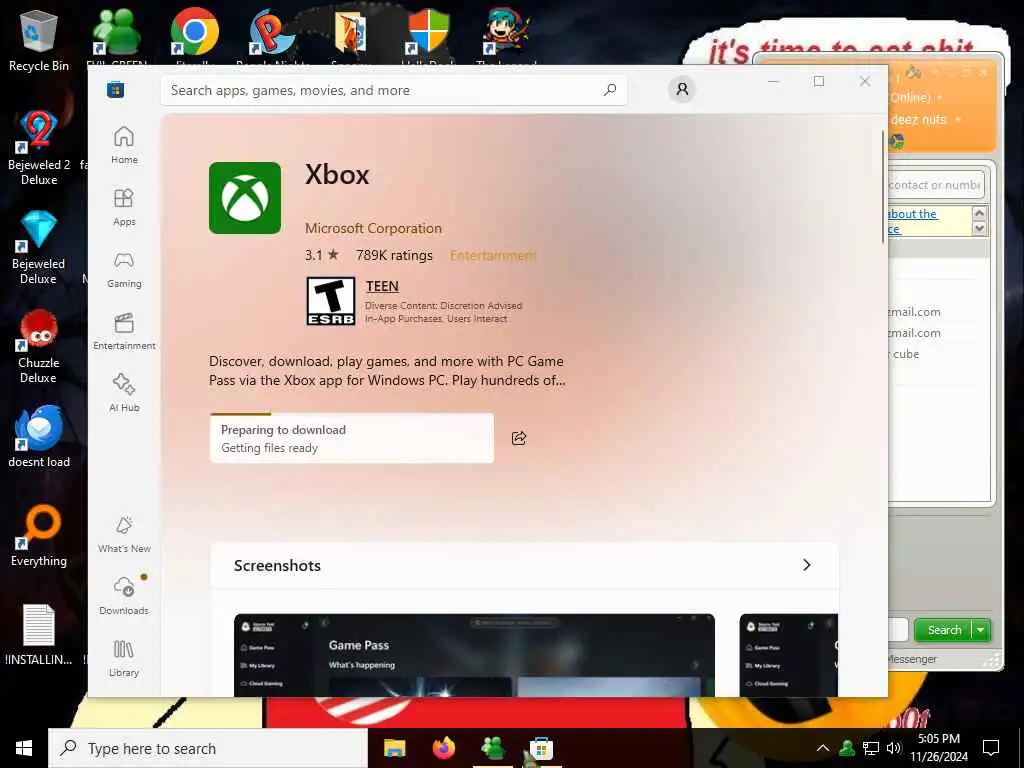Click the Microsoft Store logo icon
This screenshot has height=768, width=1024.
116,89
